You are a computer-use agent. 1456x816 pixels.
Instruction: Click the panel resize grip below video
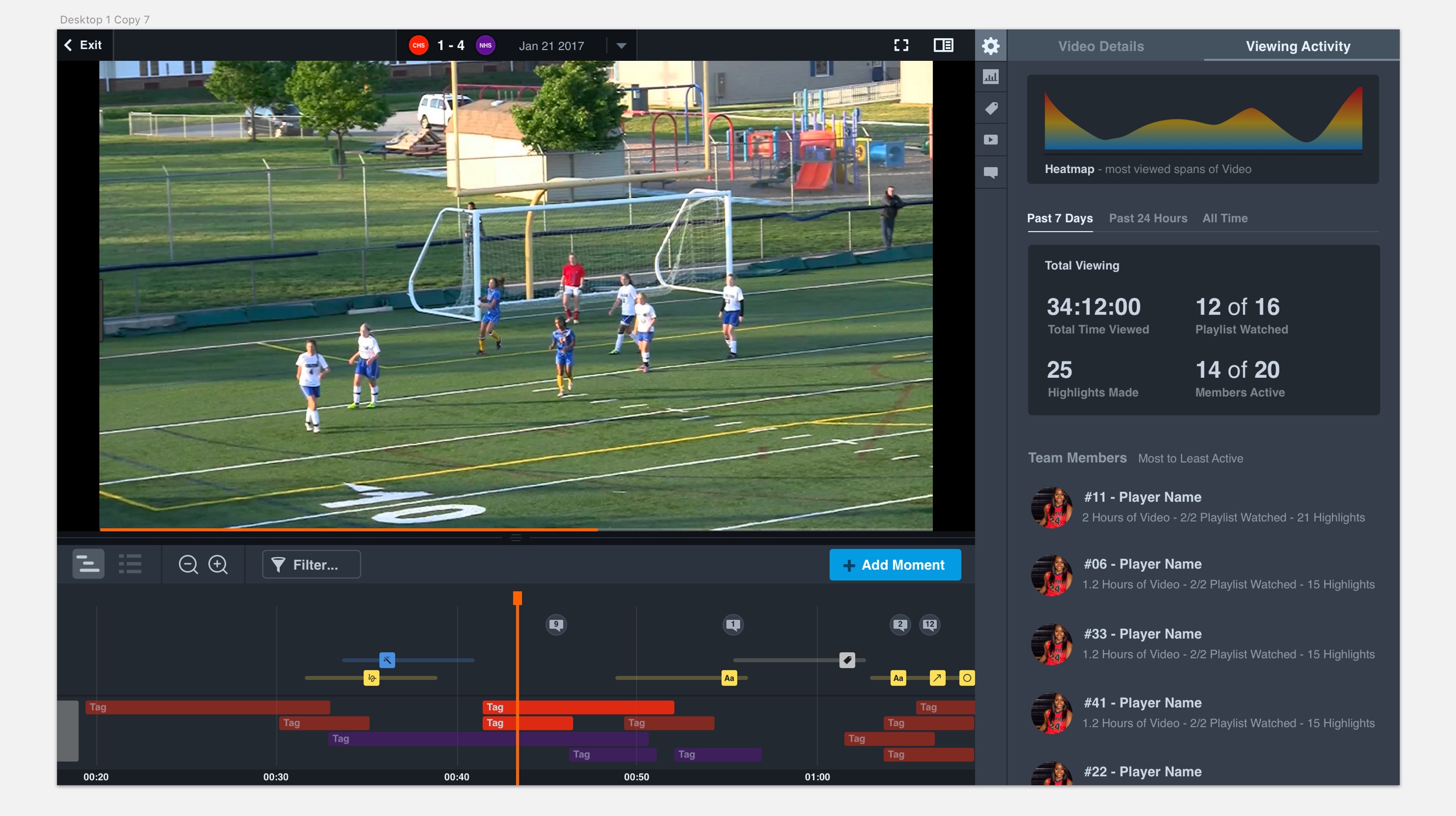pos(516,537)
